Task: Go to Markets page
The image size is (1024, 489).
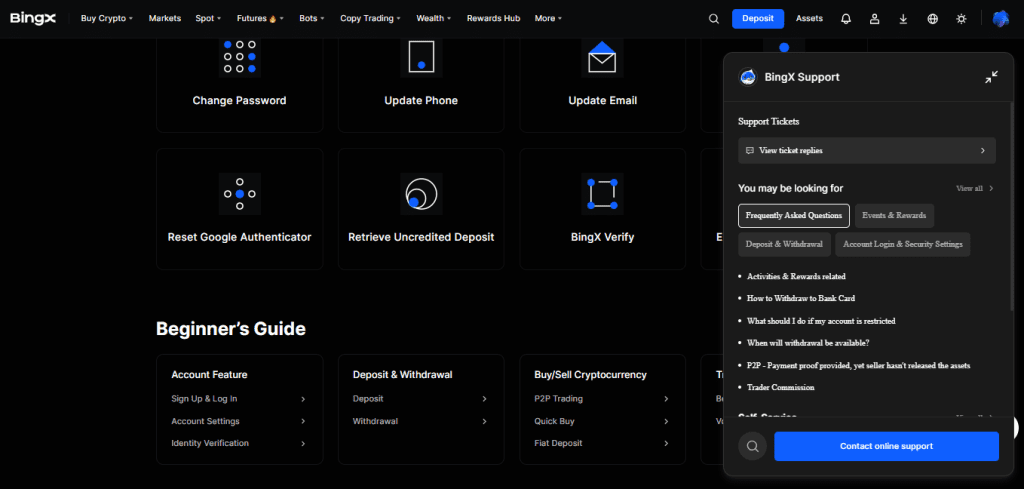Action: point(165,18)
